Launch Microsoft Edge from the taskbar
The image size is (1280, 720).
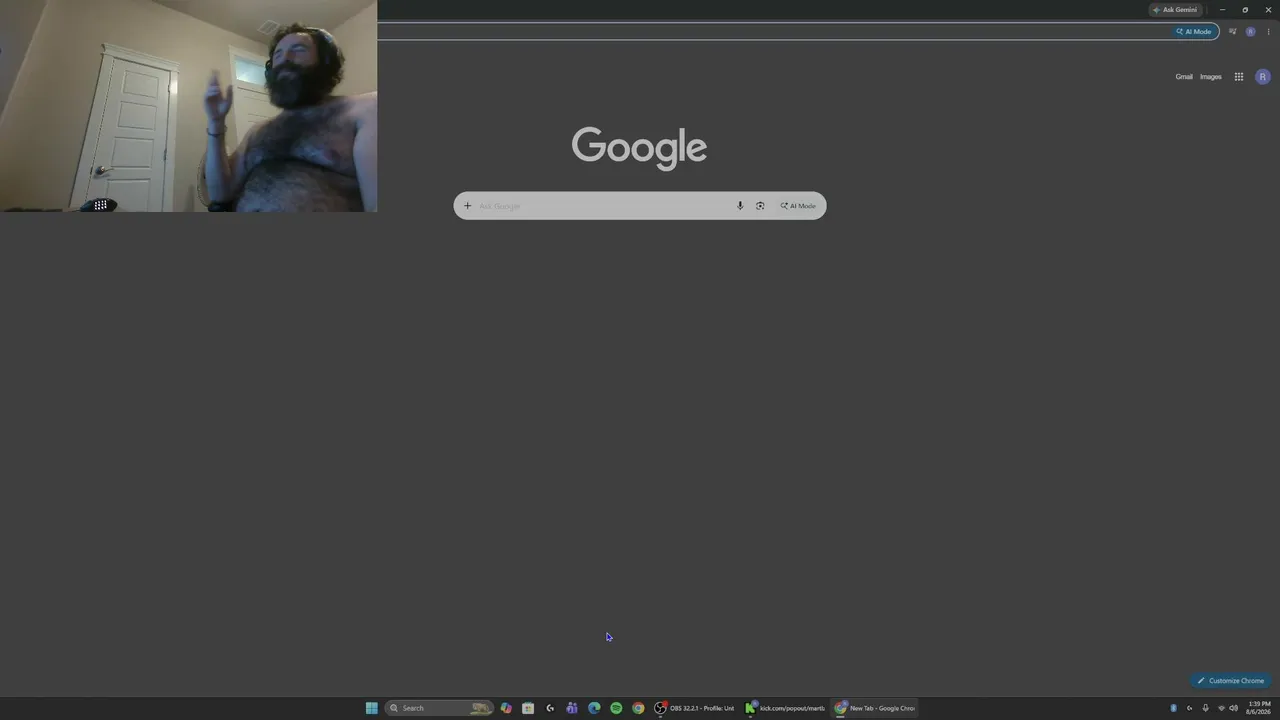(x=594, y=708)
